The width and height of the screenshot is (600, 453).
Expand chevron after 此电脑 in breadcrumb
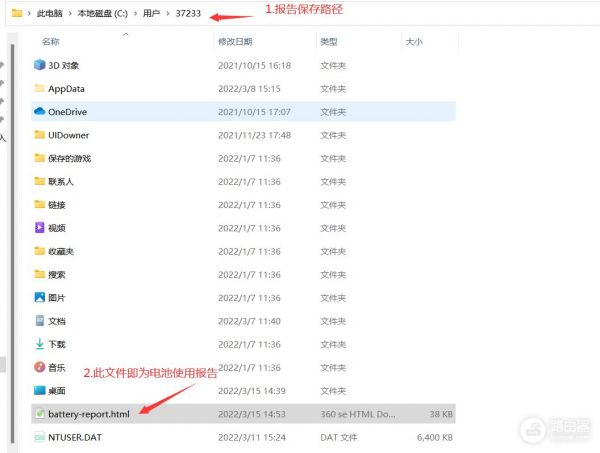[70, 13]
